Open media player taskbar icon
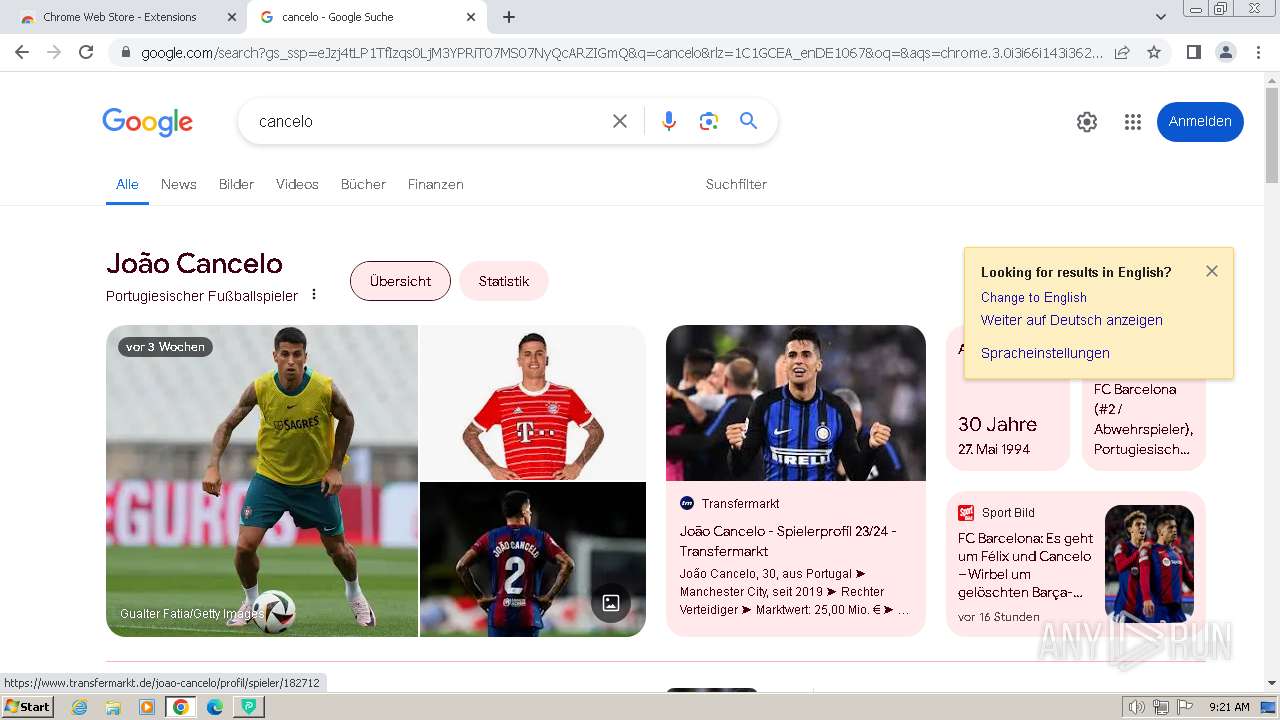 coord(147,707)
